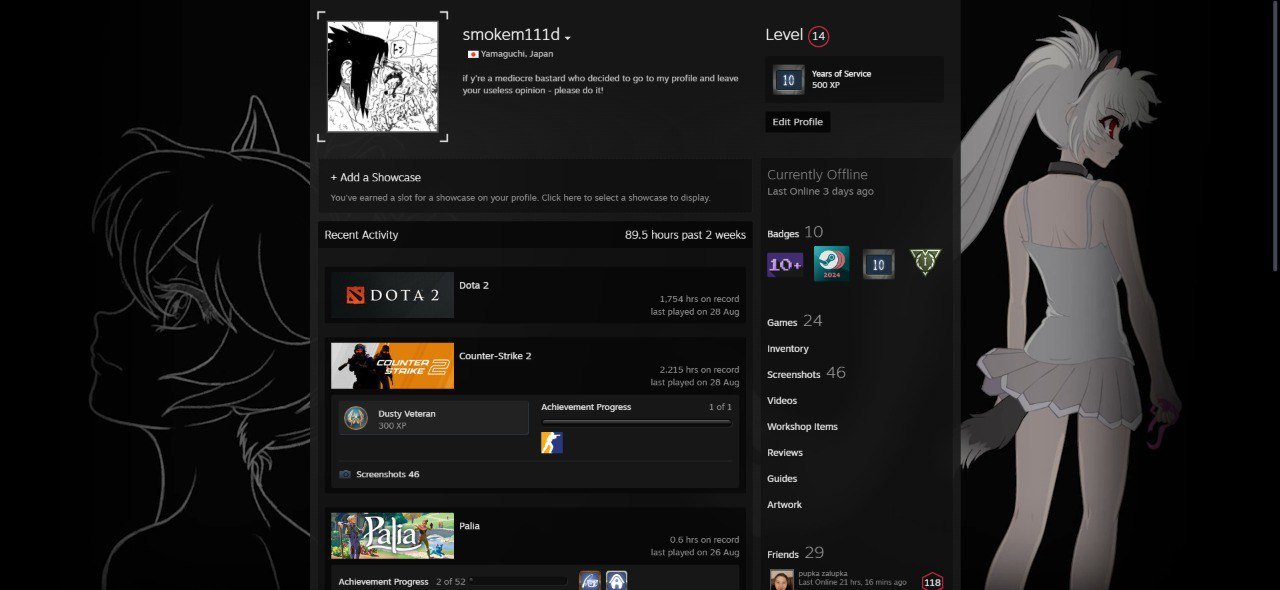
Task: Click the purple 10+ badge icon
Action: click(785, 264)
